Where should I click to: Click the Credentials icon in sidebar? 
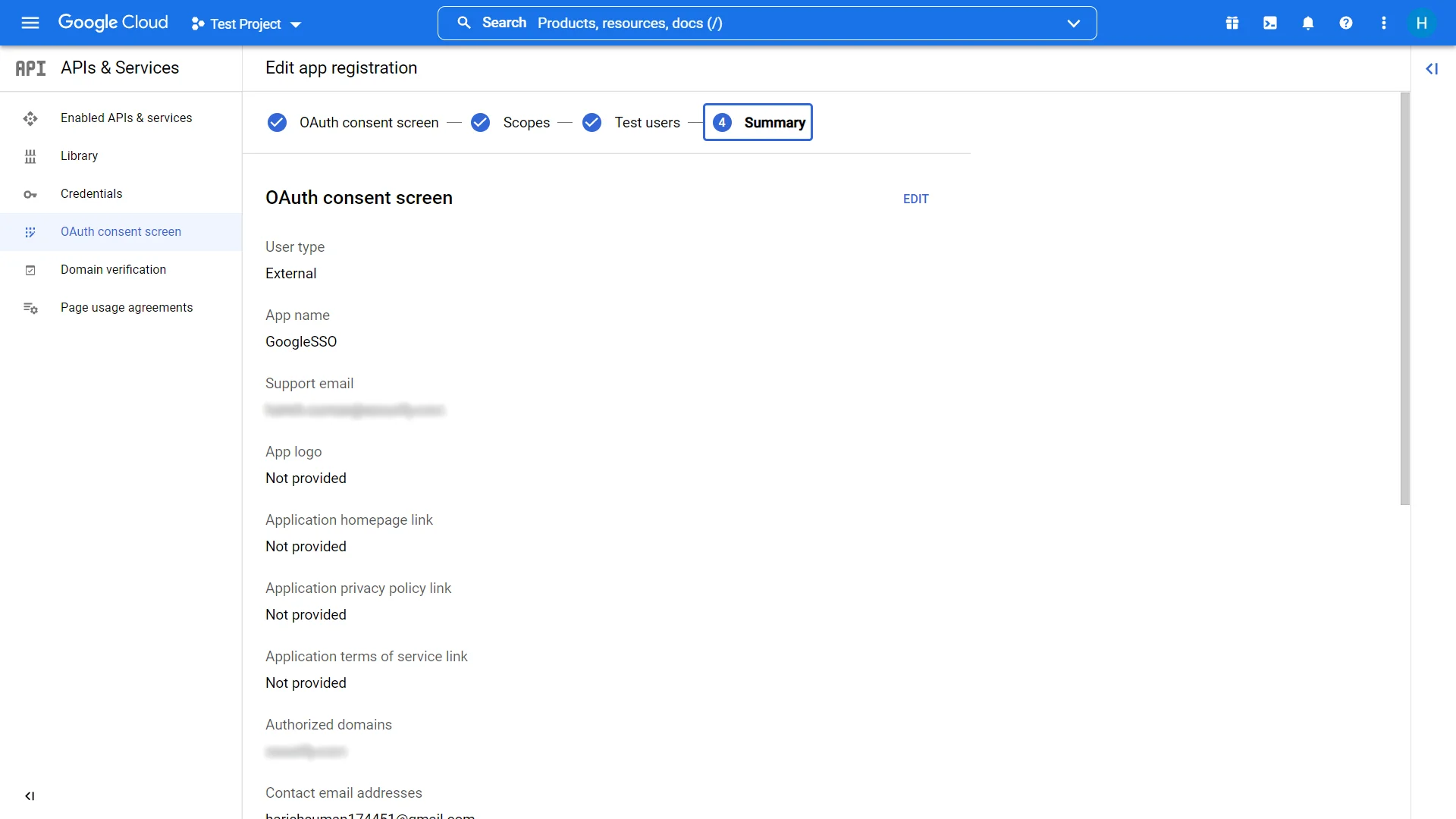click(30, 193)
